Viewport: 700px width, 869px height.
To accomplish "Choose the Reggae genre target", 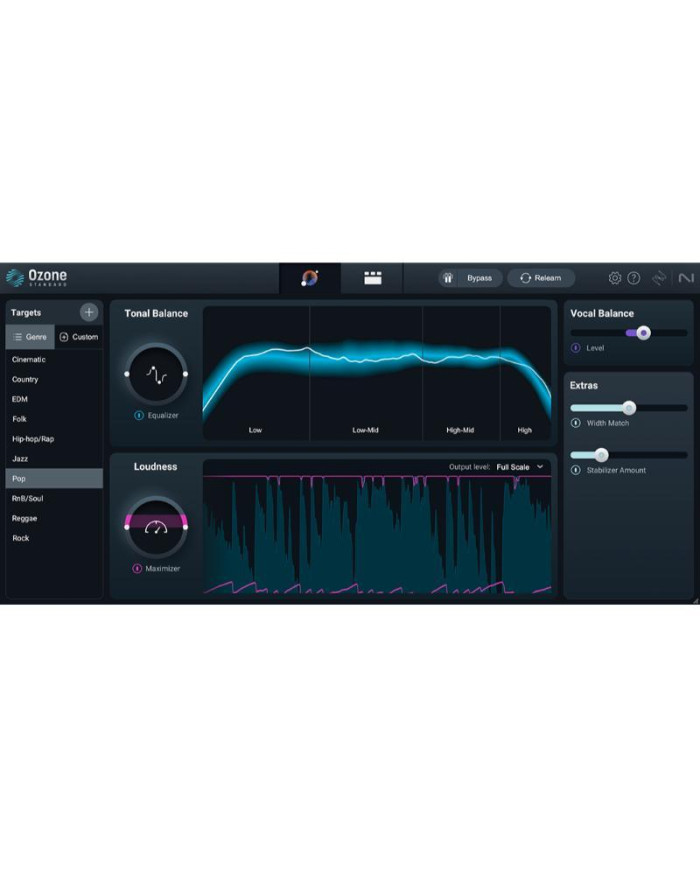I will tap(54, 518).
